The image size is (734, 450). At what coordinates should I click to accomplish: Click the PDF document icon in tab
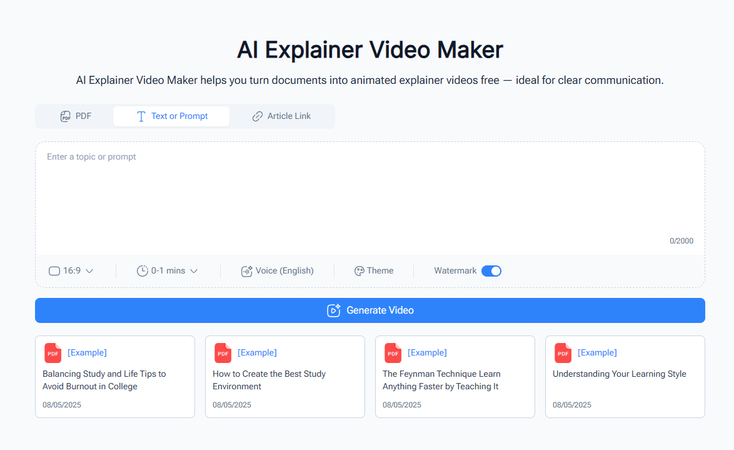[x=65, y=116]
